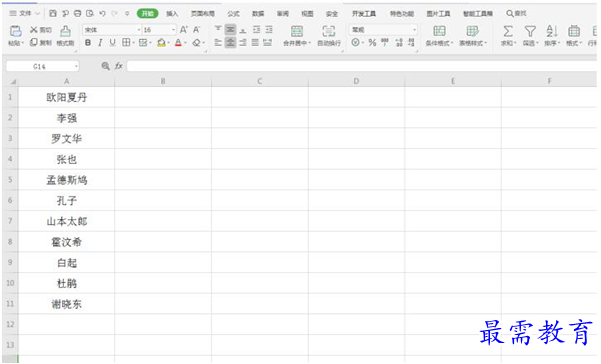601x364 pixels.
Task: Click the Decrease Indent icon
Action: coord(256,30)
